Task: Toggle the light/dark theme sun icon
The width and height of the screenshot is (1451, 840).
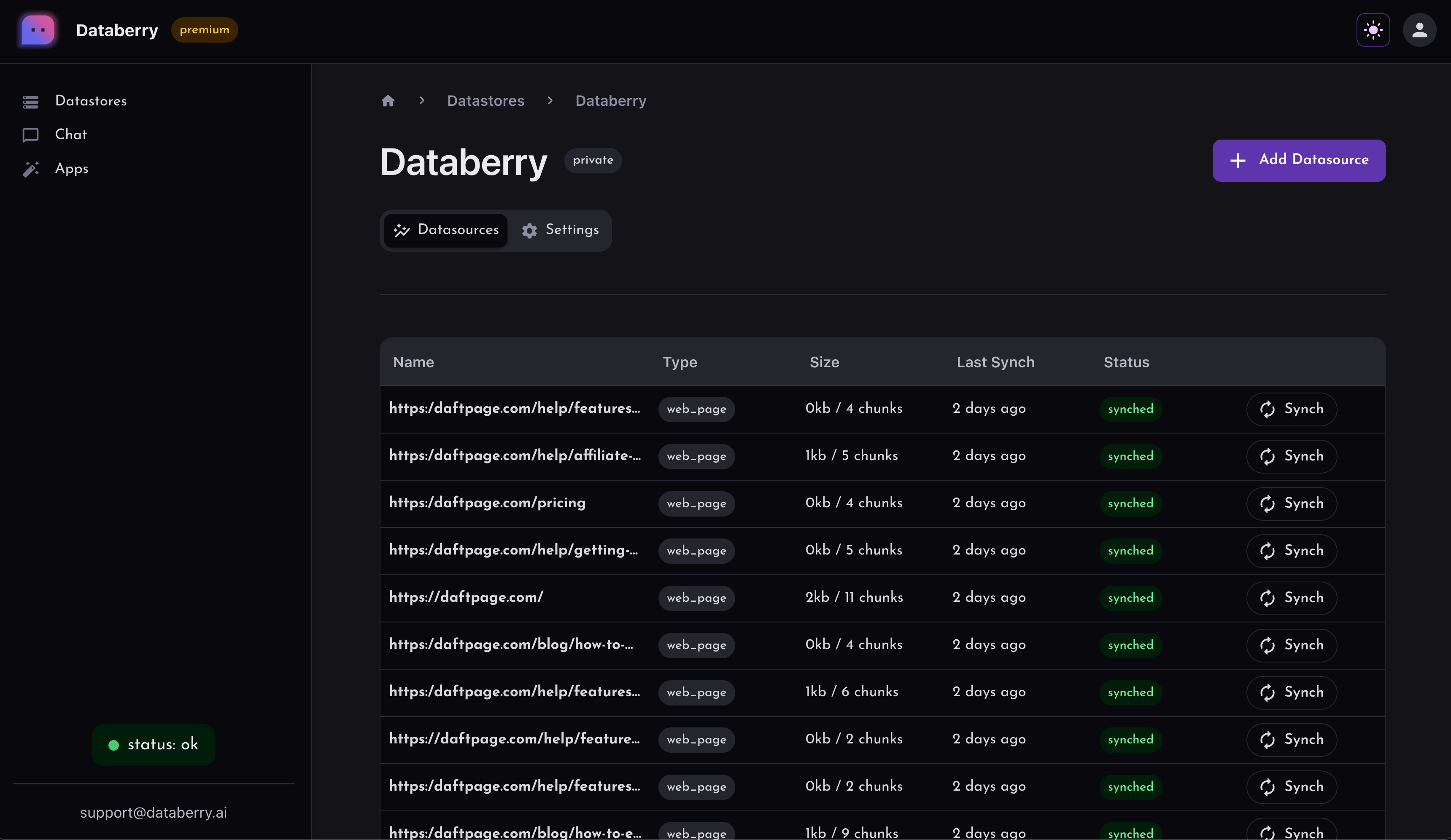Action: click(1373, 30)
